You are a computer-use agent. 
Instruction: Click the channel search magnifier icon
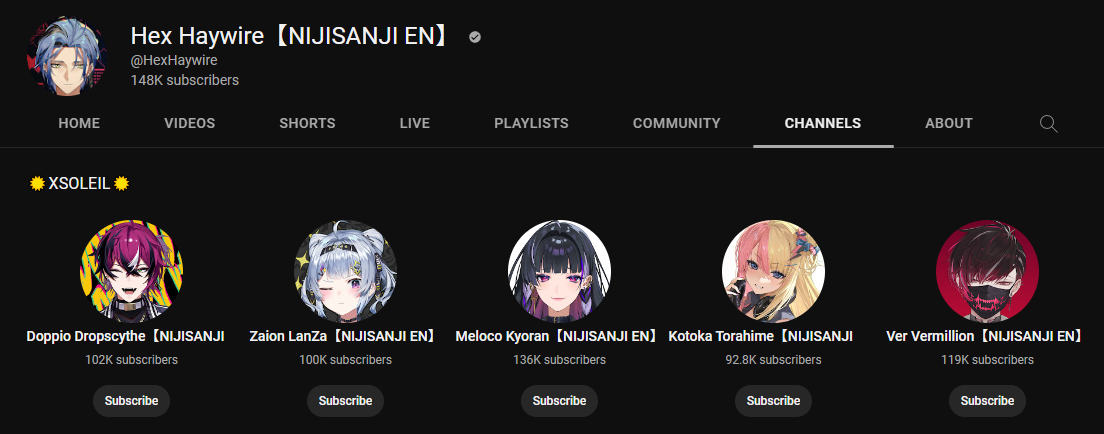click(1048, 124)
